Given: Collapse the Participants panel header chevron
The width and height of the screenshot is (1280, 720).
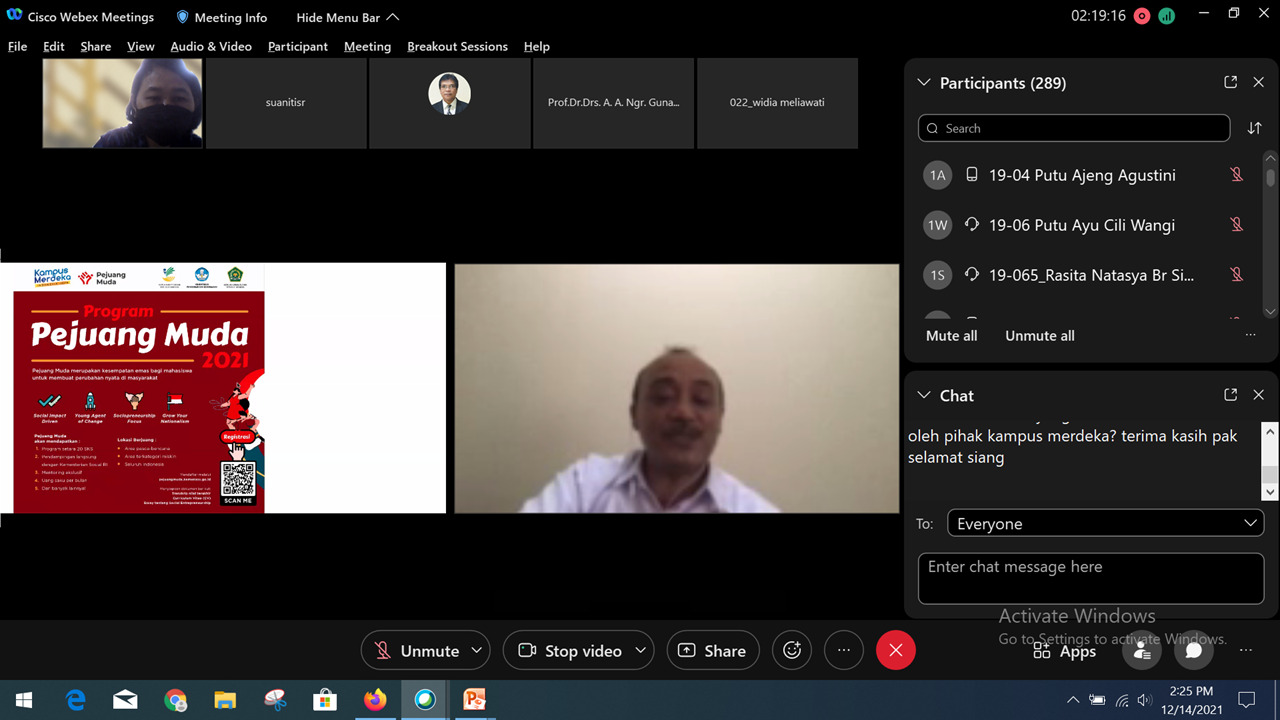Looking at the screenshot, I should [924, 83].
